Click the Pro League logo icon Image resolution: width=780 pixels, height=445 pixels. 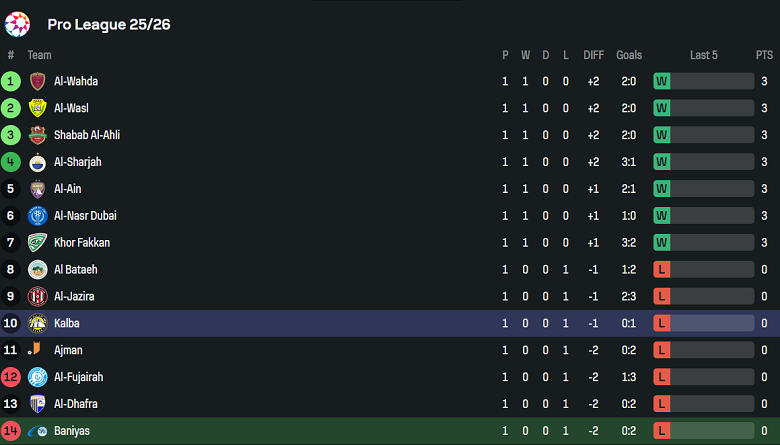point(17,23)
